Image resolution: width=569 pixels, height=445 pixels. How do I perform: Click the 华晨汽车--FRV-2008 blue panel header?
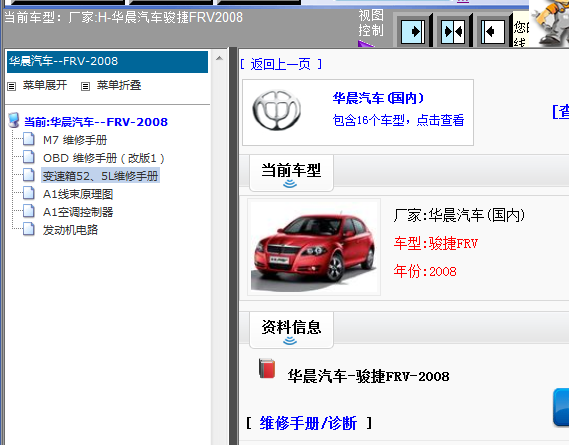point(107,62)
